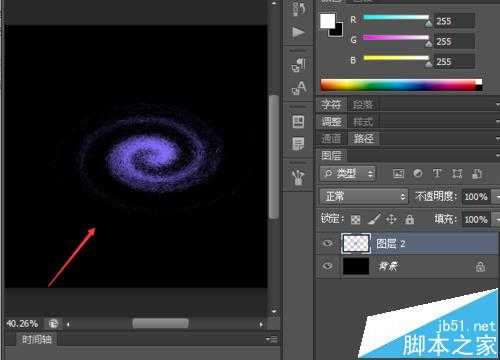The image size is (500, 360).
Task: Open the 通道 panel group menu arrow
Action: (497, 138)
